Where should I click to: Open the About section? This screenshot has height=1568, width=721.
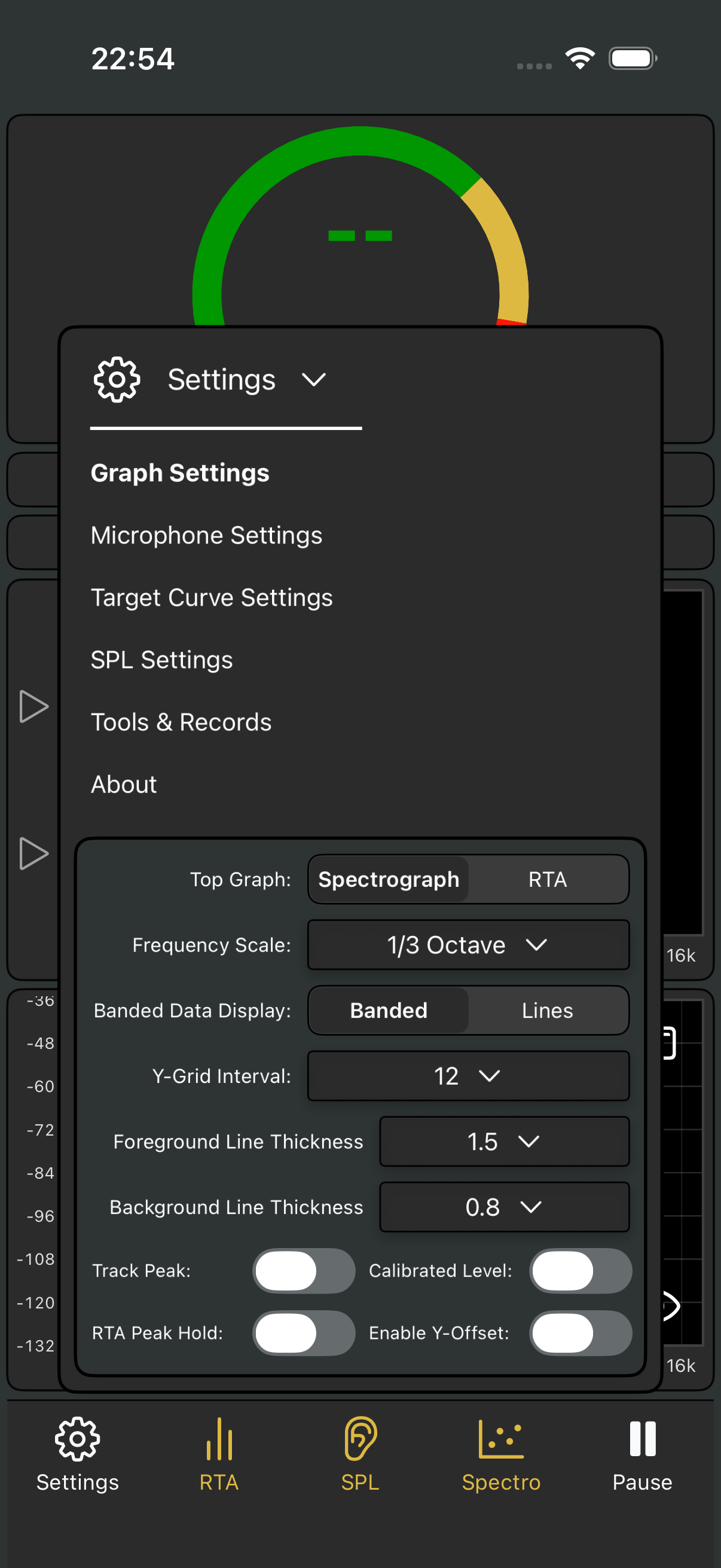[x=124, y=785]
